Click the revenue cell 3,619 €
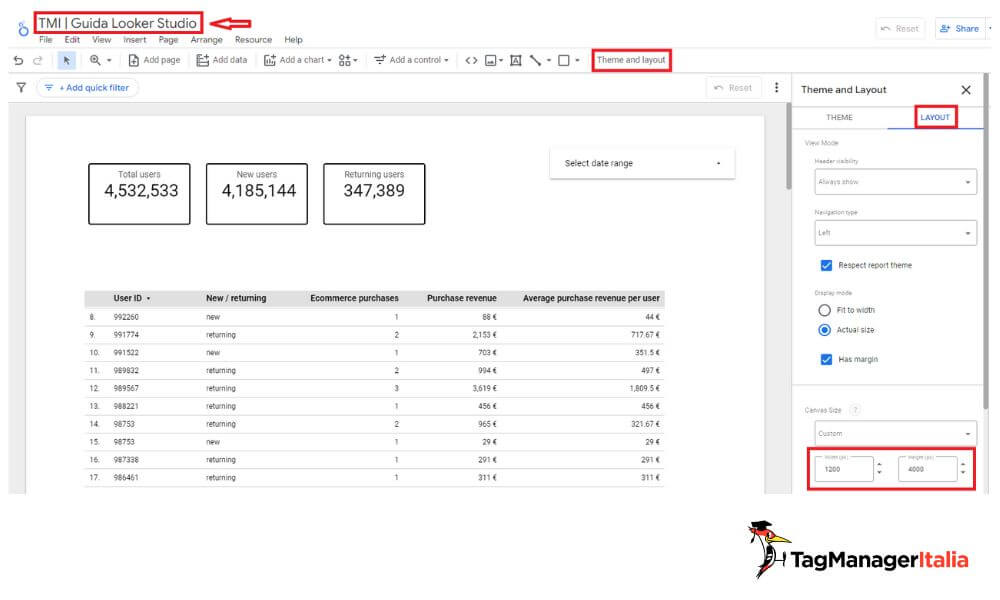 pyautogui.click(x=485, y=388)
